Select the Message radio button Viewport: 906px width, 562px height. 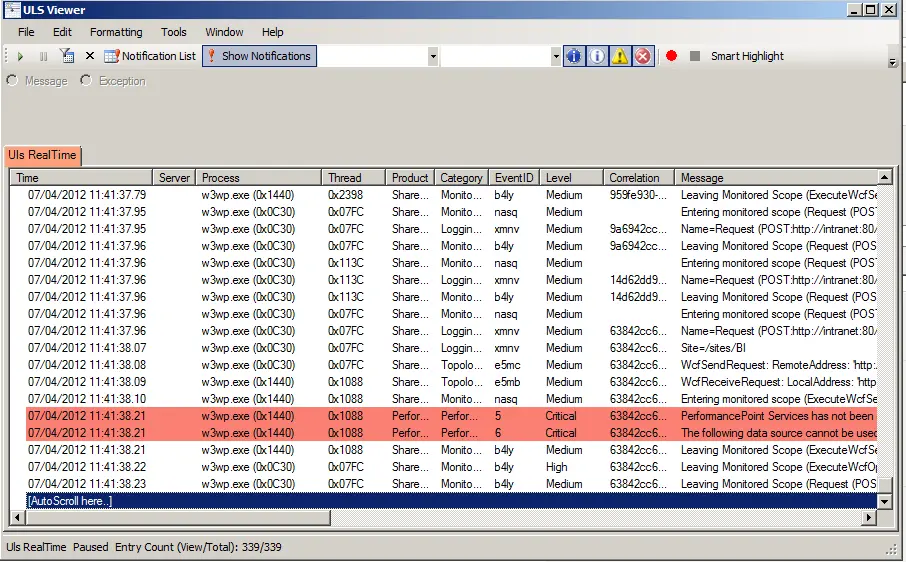click(13, 81)
